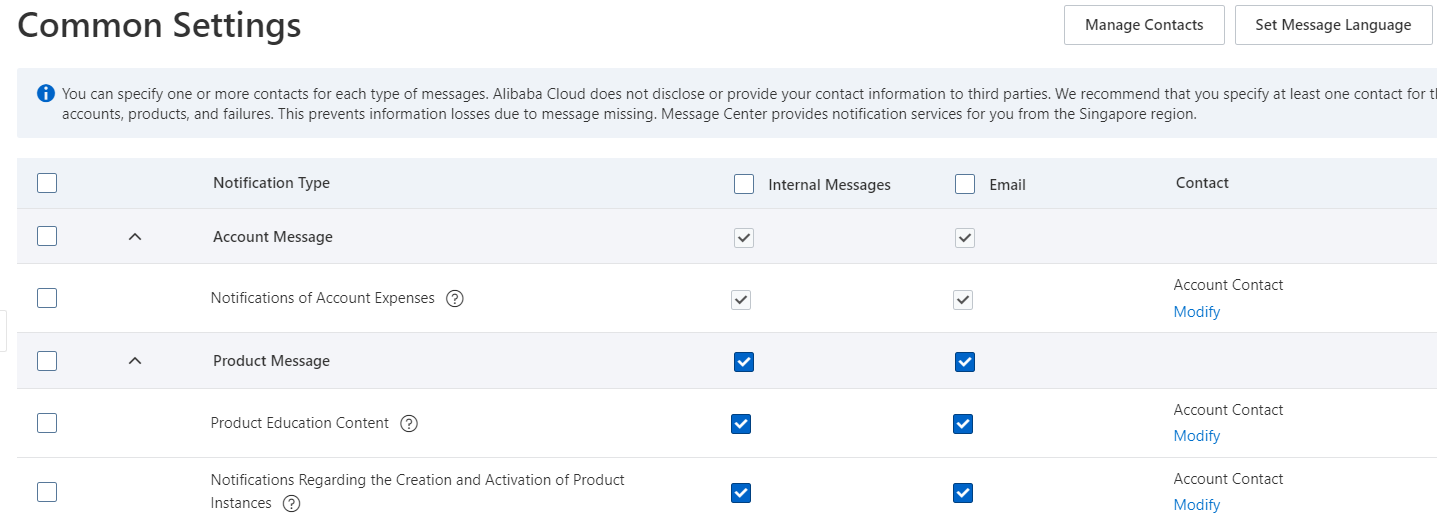Check the select-all checkbox in table header

tap(47, 183)
